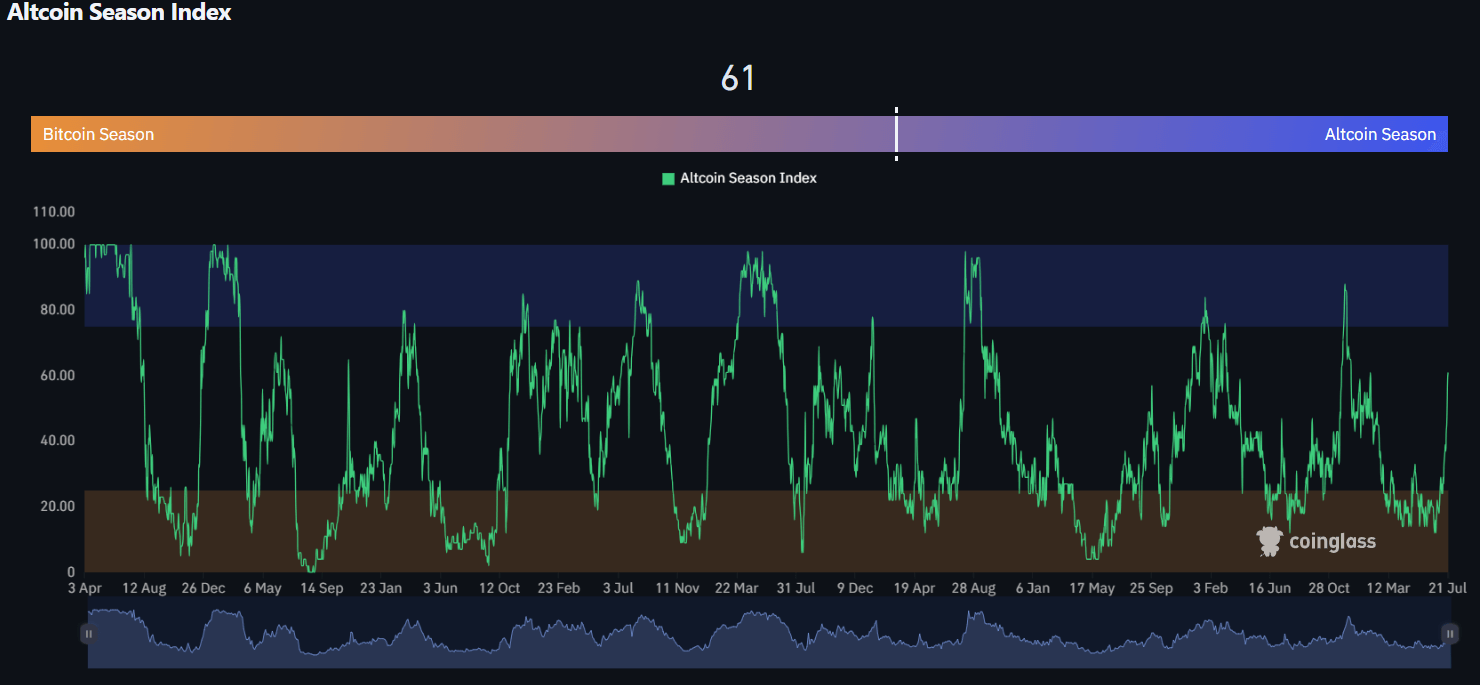Click the Altcoin Season Index page title

coord(119,13)
